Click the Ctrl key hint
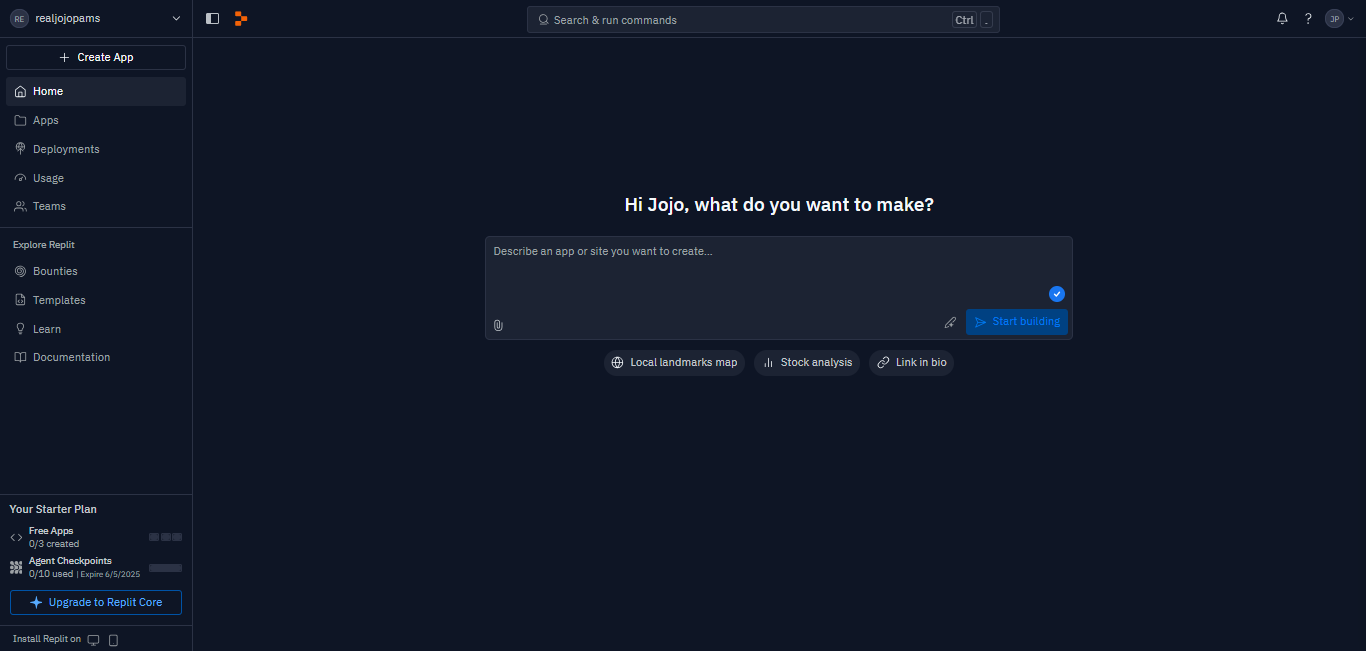Viewport: 1366px width, 651px height. coord(964,20)
